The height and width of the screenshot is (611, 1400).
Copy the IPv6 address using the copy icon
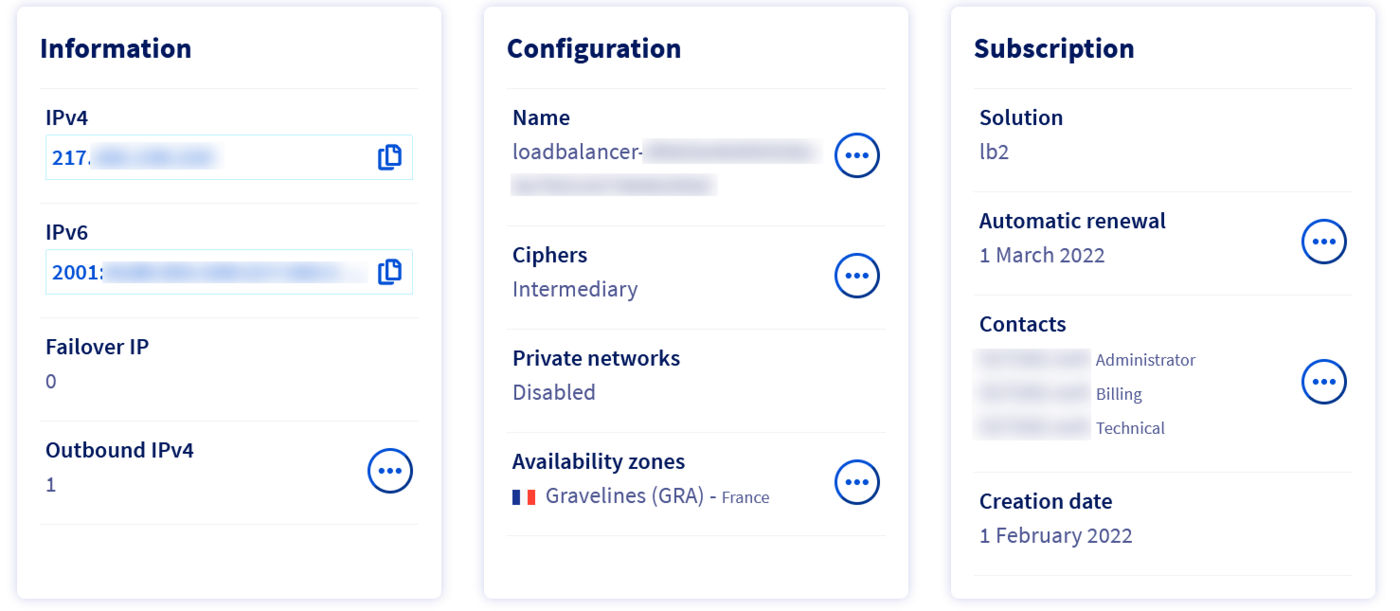tap(389, 271)
